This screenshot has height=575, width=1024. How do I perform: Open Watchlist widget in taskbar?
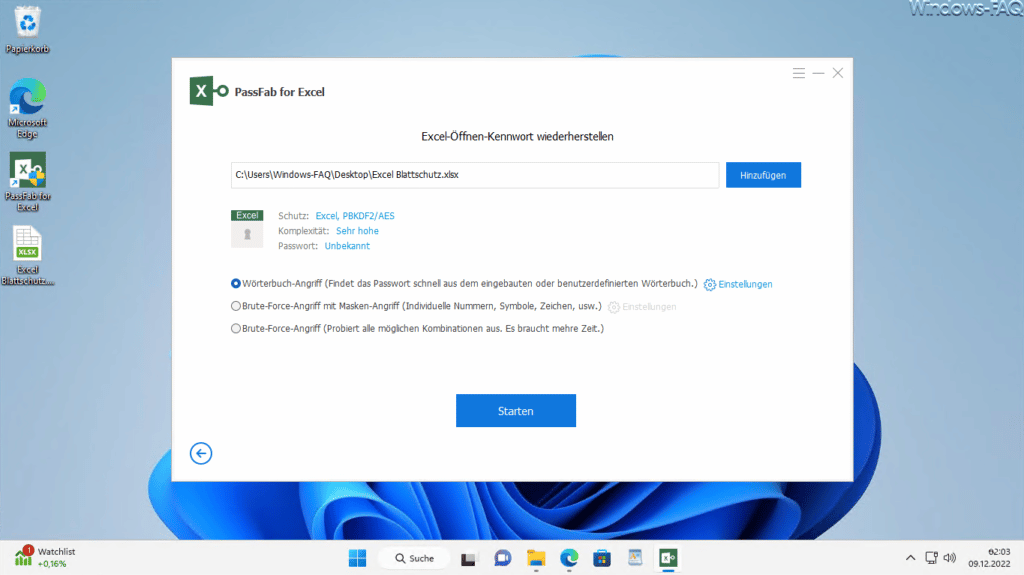44,557
